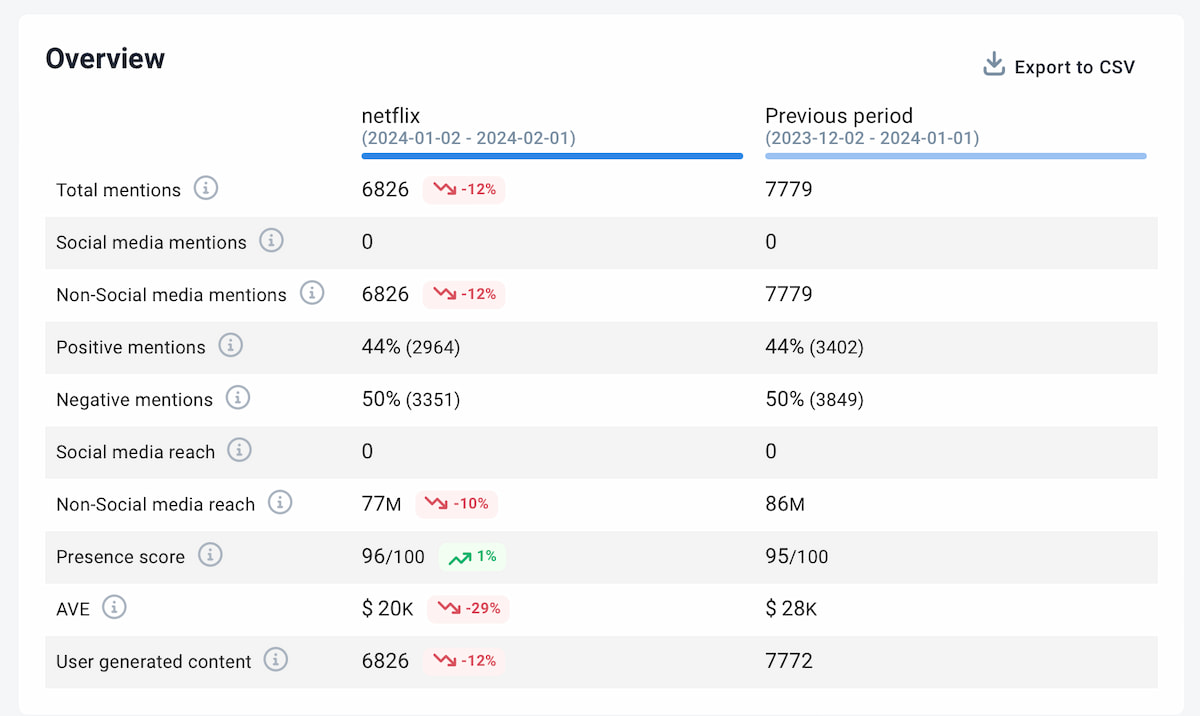The width and height of the screenshot is (1200, 716).
Task: Click the light blue bar under Previous period
Action: [955, 156]
